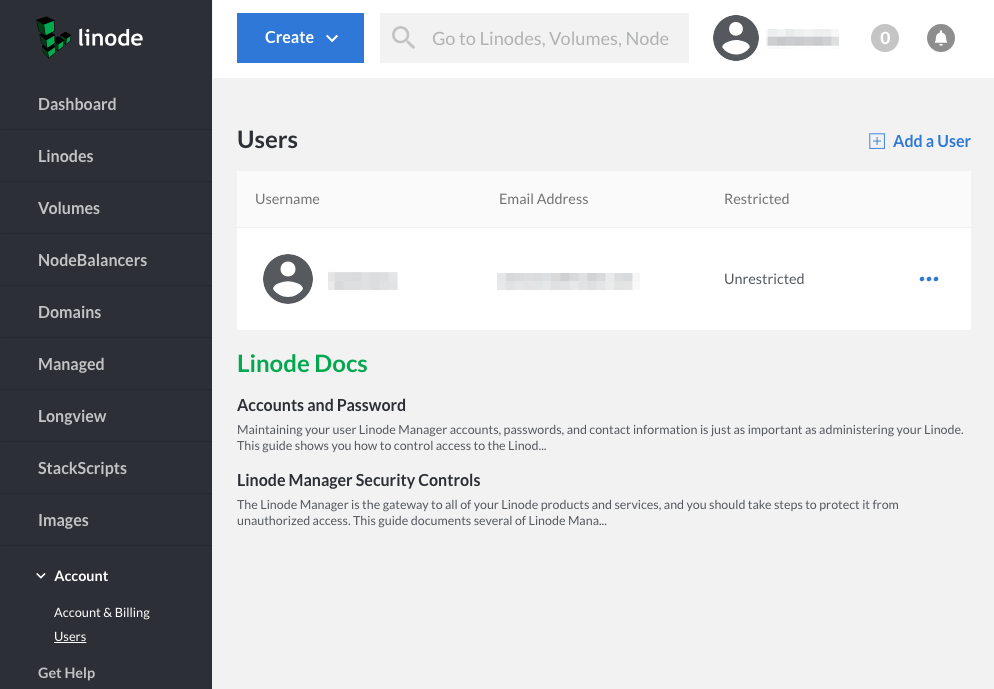Go to Dashboard in the sidebar

77,104
